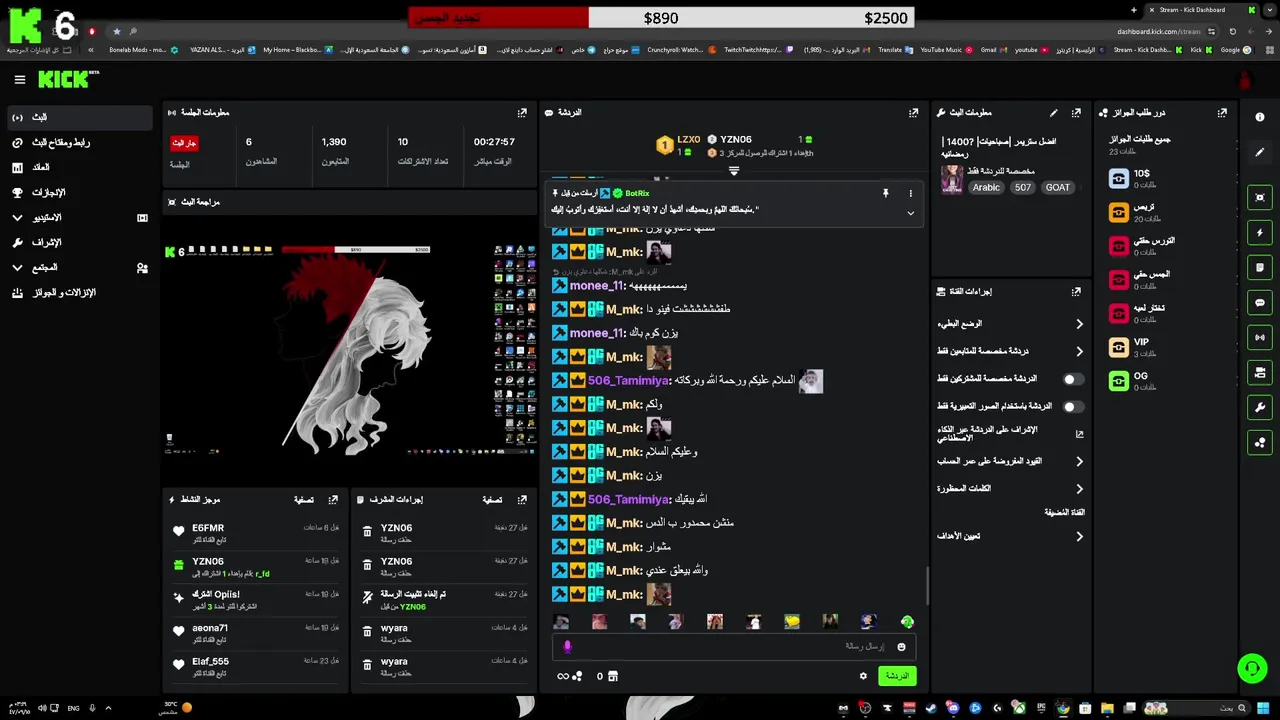Expand the الاستديو (studio) sidebar section
The width and height of the screenshot is (1280, 720).
pyautogui.click(x=80, y=217)
